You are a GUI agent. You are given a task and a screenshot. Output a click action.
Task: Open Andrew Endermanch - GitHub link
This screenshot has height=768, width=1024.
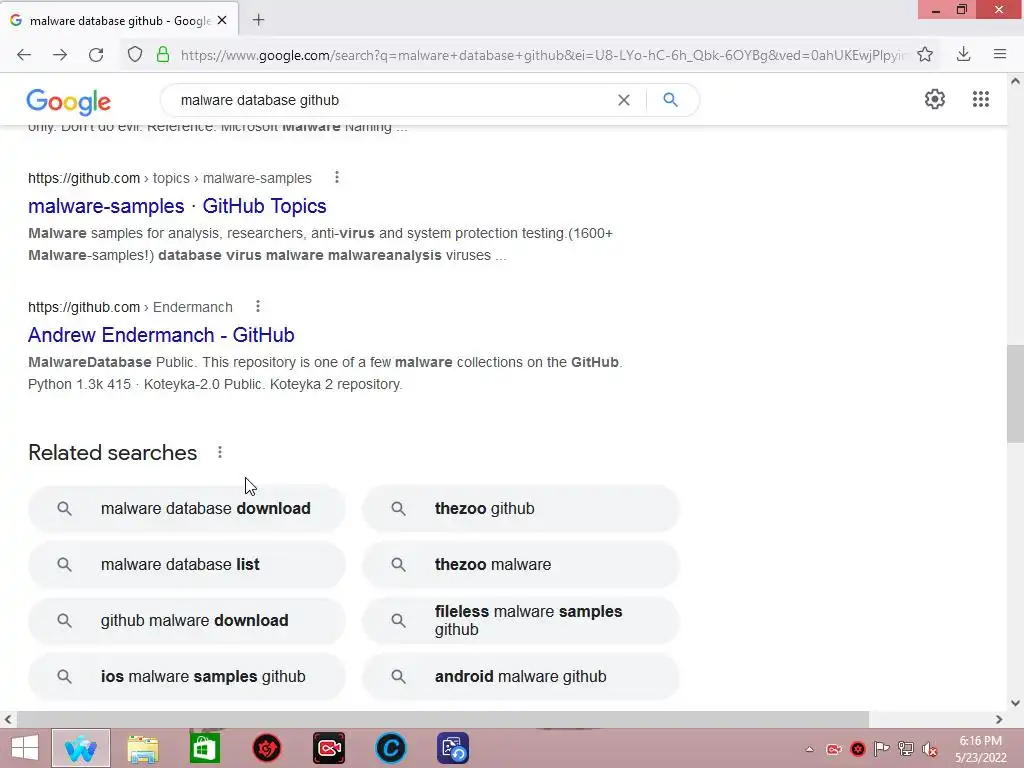(x=161, y=335)
